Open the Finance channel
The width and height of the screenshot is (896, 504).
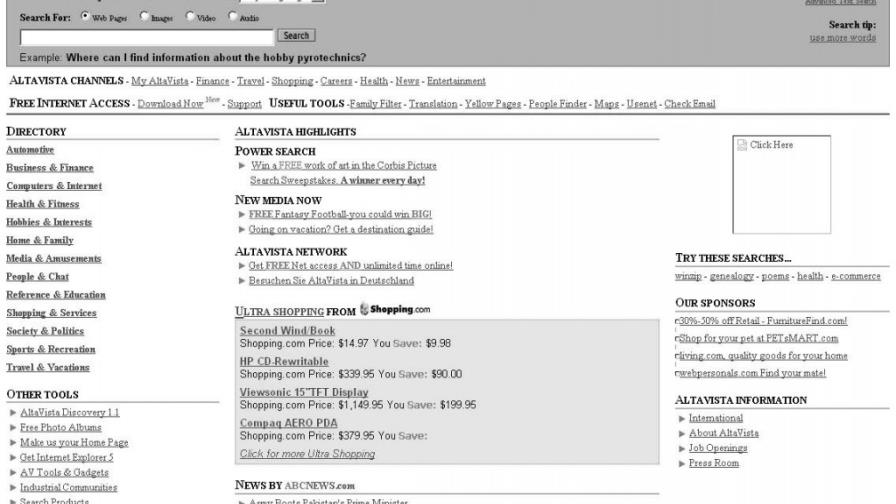point(212,81)
